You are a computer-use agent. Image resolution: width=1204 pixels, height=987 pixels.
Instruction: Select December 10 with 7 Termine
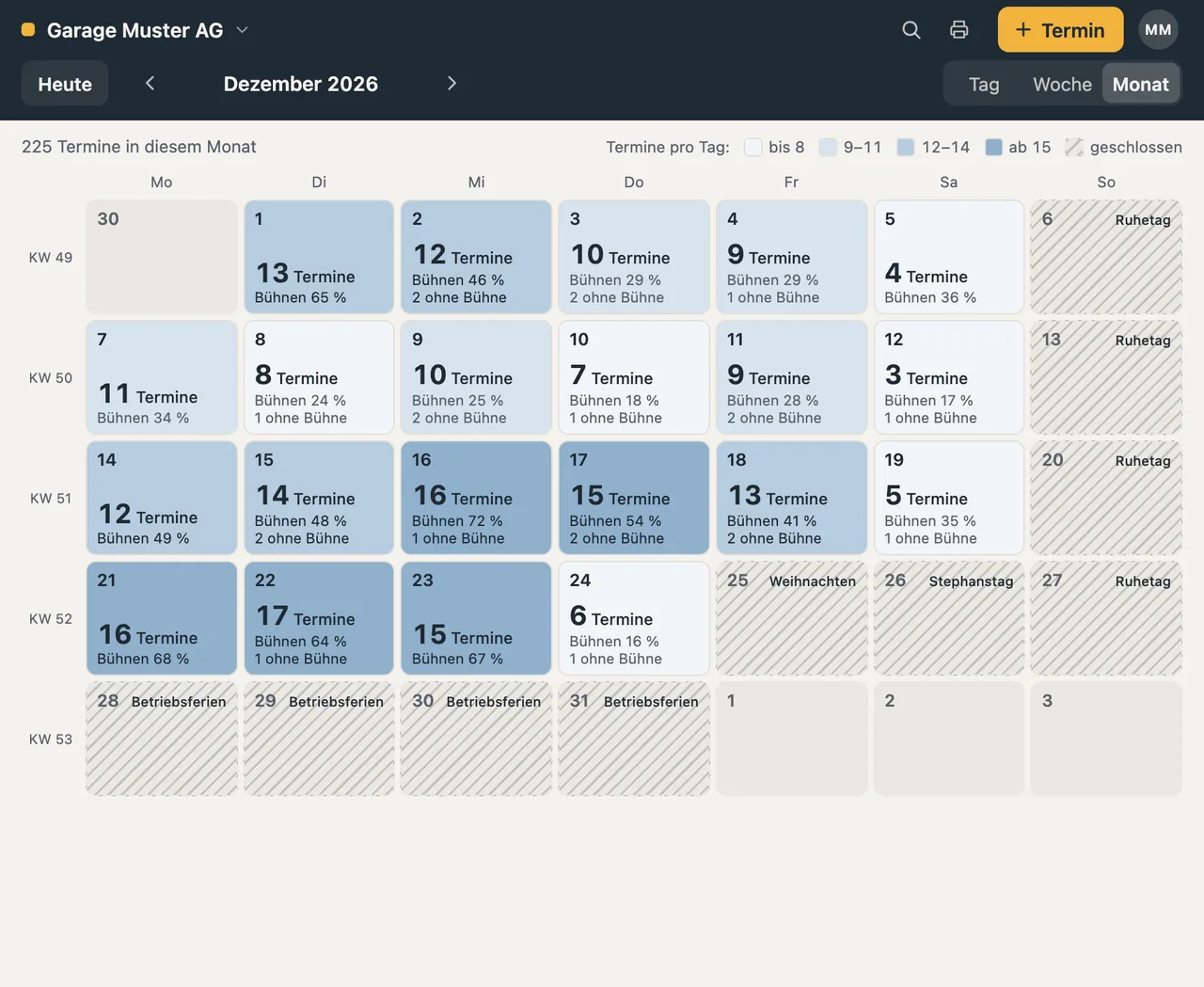[x=634, y=377]
